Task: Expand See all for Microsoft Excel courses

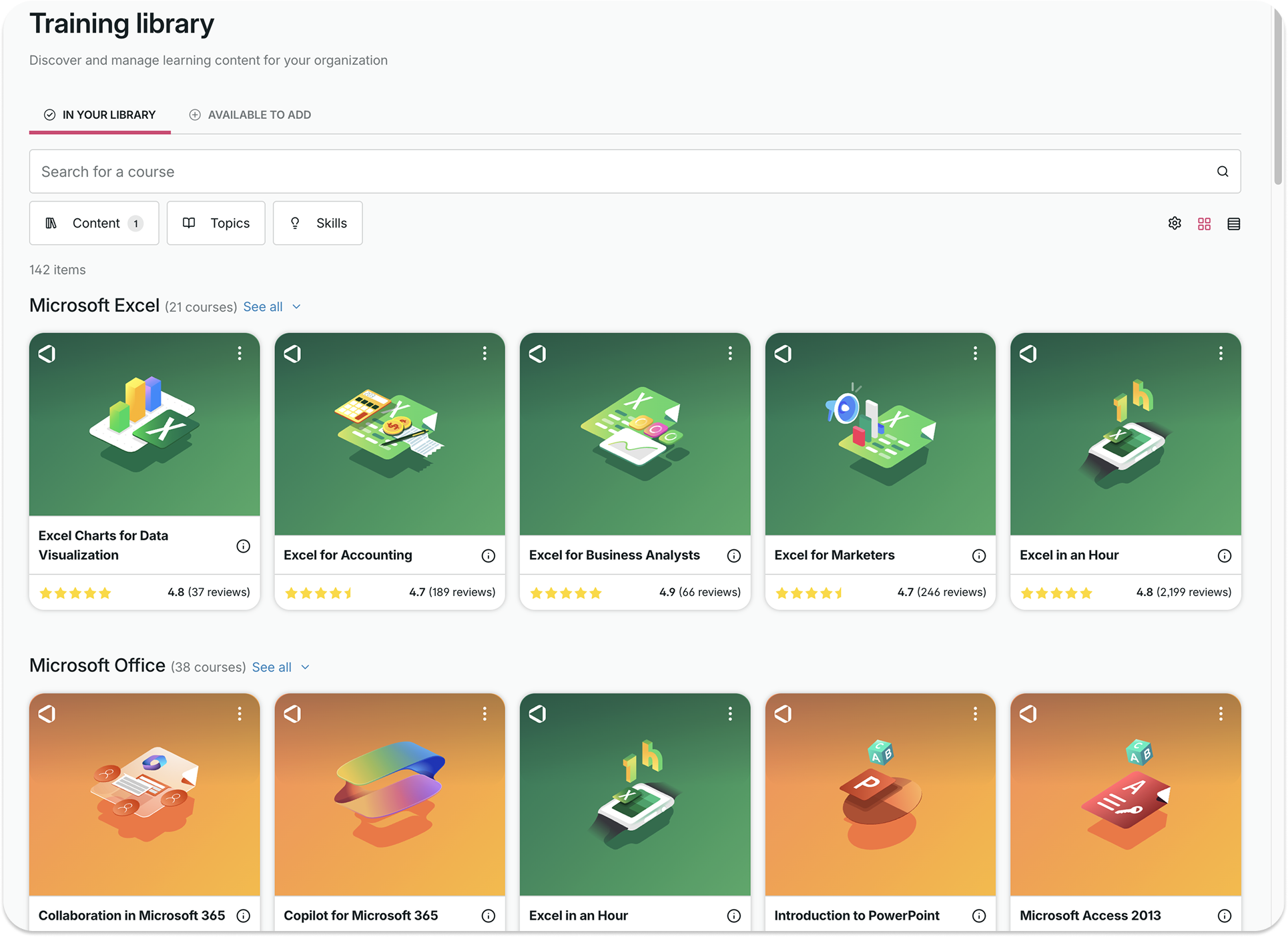Action: click(263, 306)
